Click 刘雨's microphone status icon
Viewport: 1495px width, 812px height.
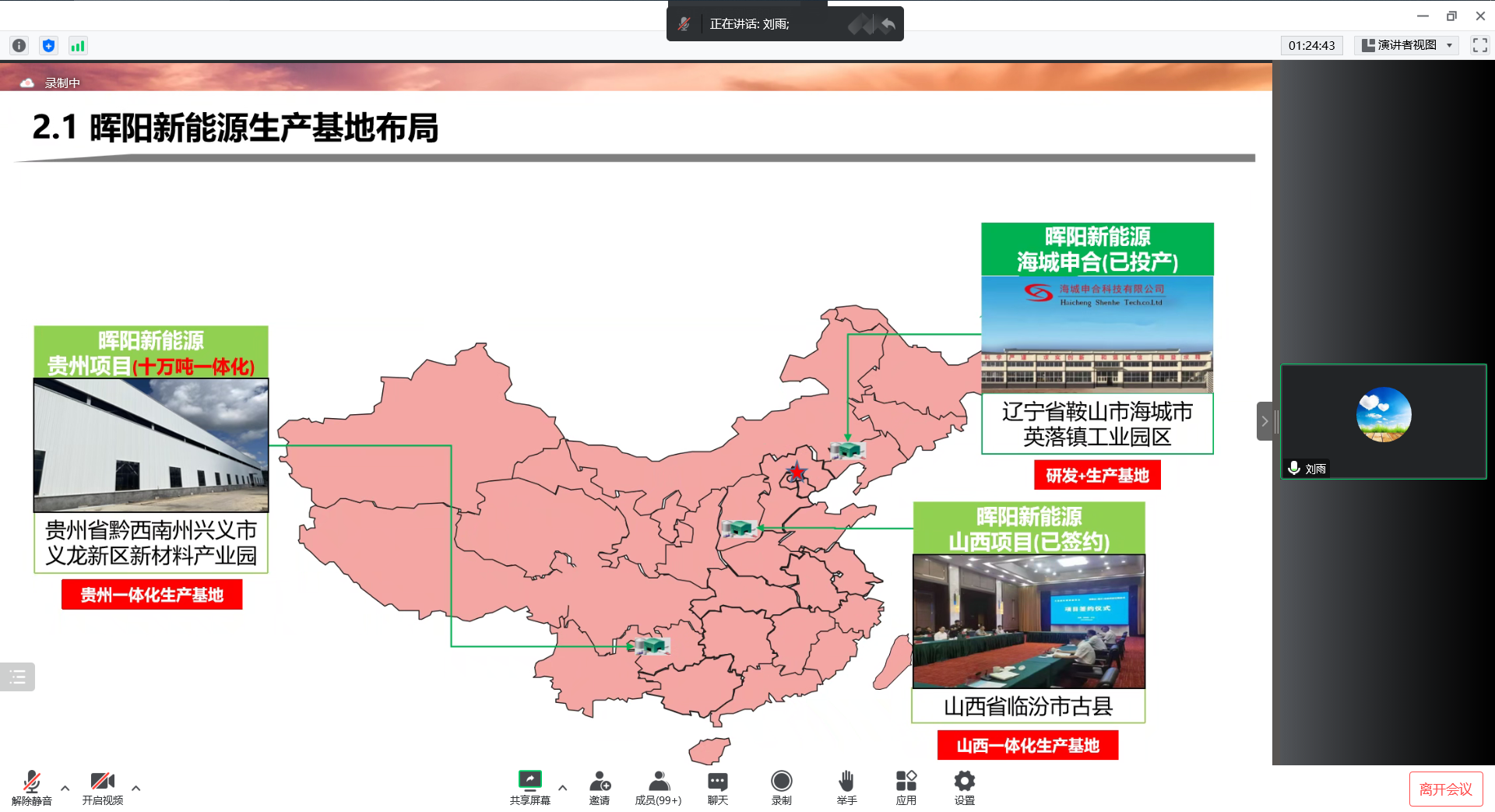1293,468
